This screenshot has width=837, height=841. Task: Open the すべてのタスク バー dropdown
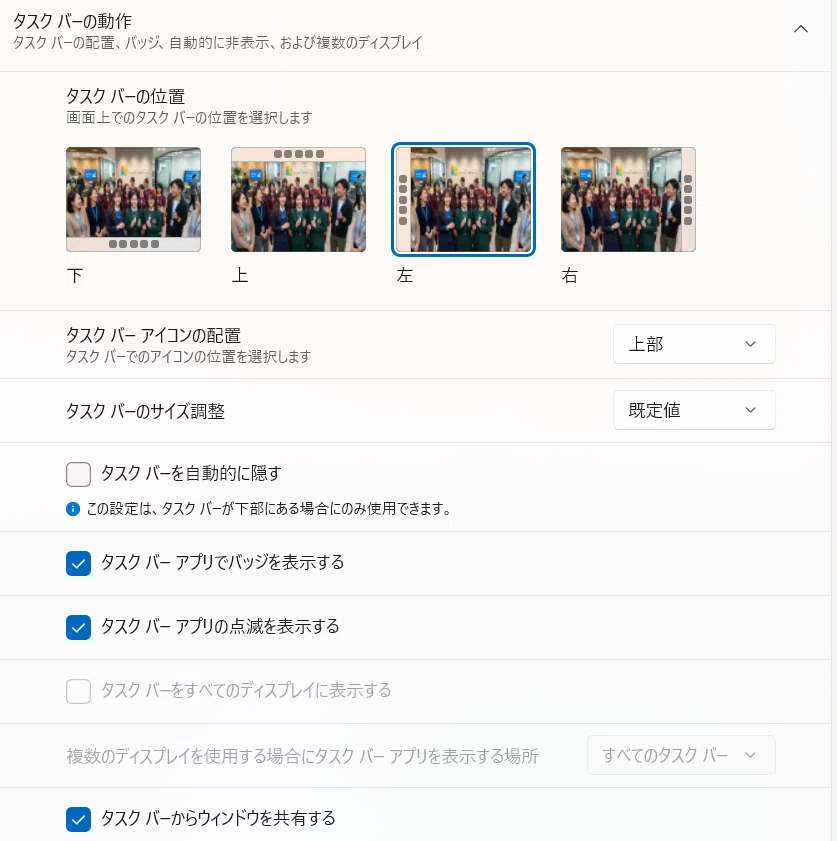tap(681, 755)
